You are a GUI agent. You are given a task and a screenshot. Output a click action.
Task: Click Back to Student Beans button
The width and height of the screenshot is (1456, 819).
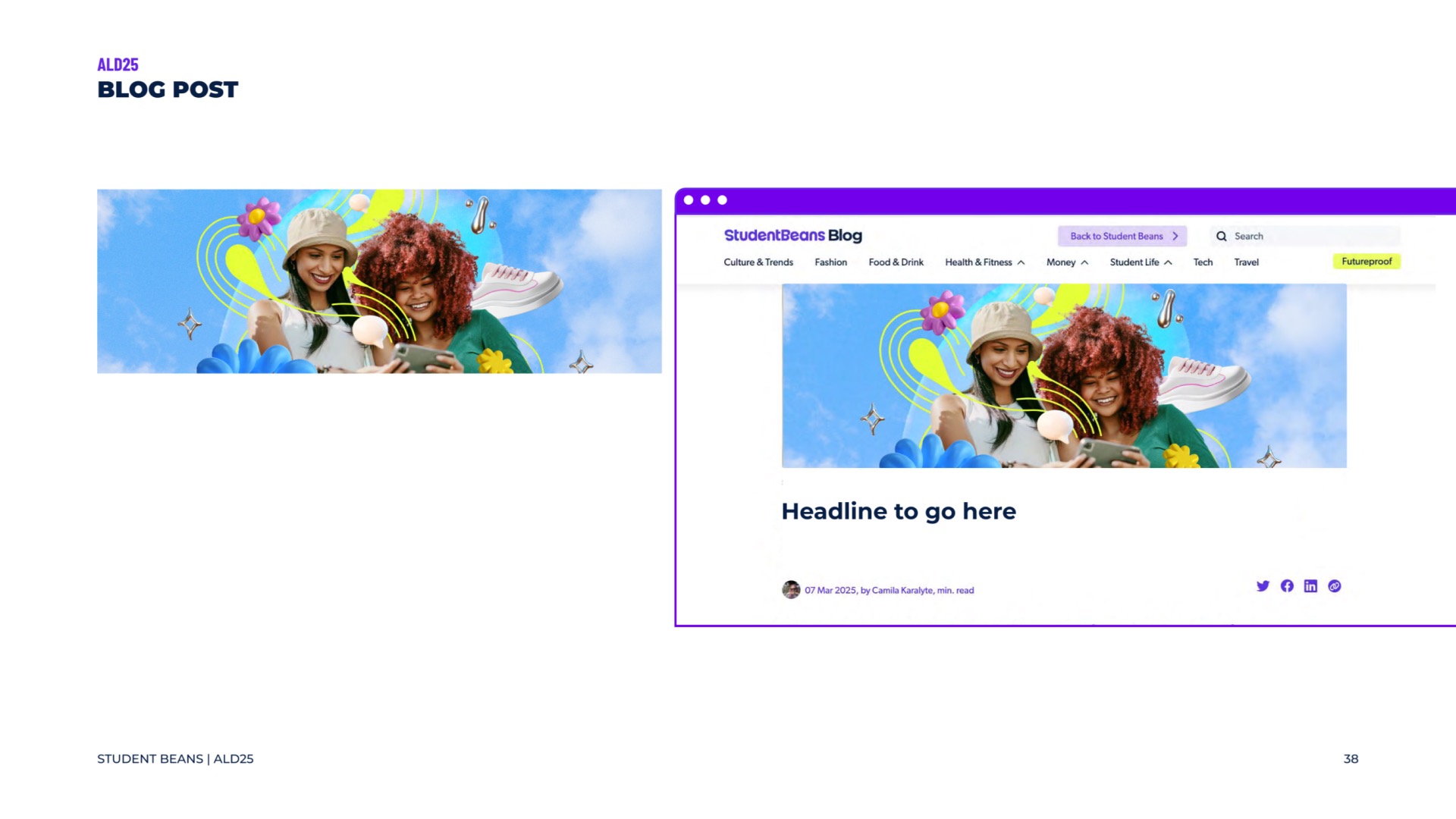click(x=1116, y=237)
